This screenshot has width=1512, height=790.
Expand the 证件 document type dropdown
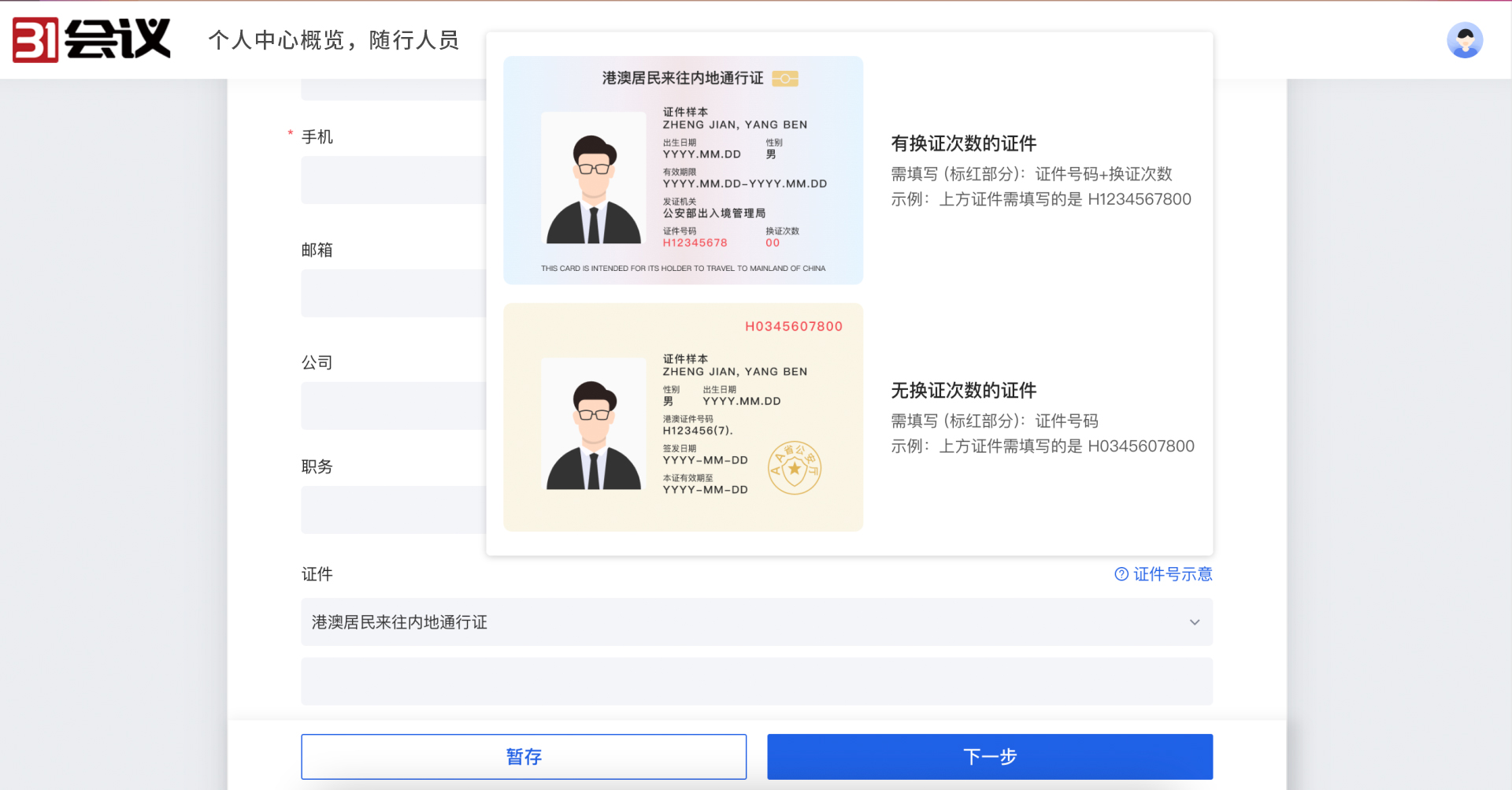(x=756, y=621)
